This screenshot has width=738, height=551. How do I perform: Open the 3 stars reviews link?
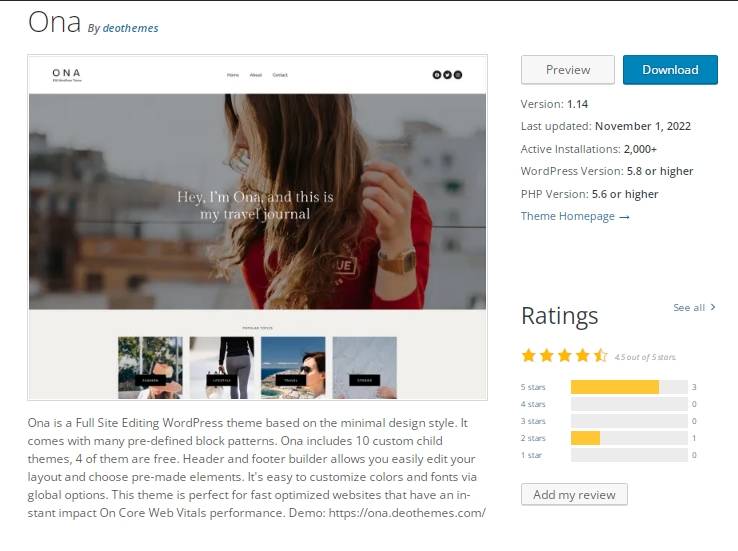[x=533, y=421]
